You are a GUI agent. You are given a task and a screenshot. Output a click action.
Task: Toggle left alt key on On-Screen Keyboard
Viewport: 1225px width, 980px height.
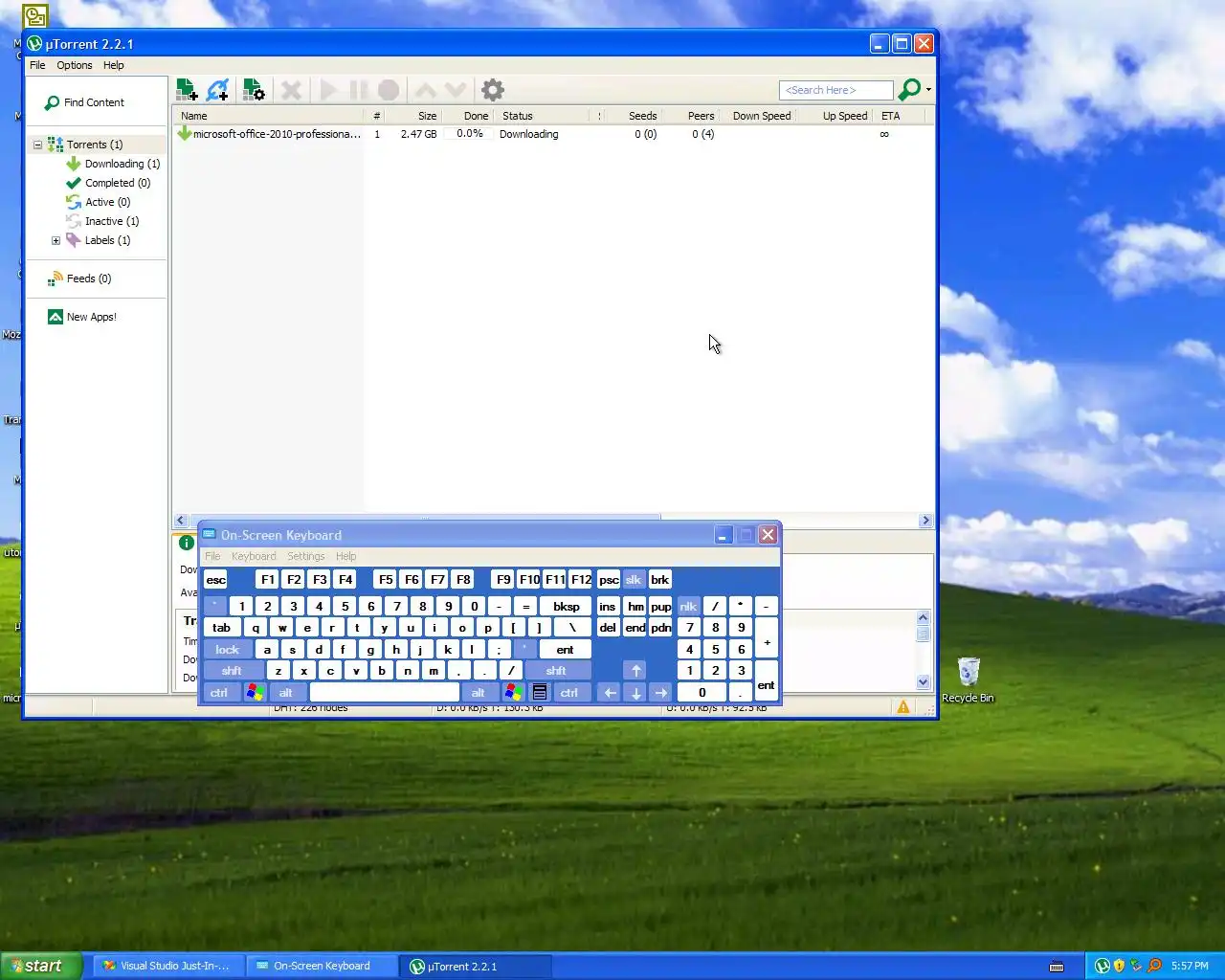coord(286,693)
